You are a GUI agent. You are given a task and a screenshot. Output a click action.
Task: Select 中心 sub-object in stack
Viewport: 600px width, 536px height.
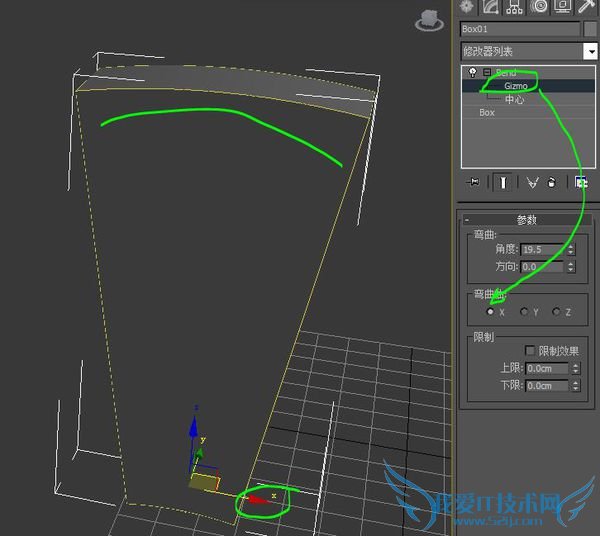pos(514,100)
